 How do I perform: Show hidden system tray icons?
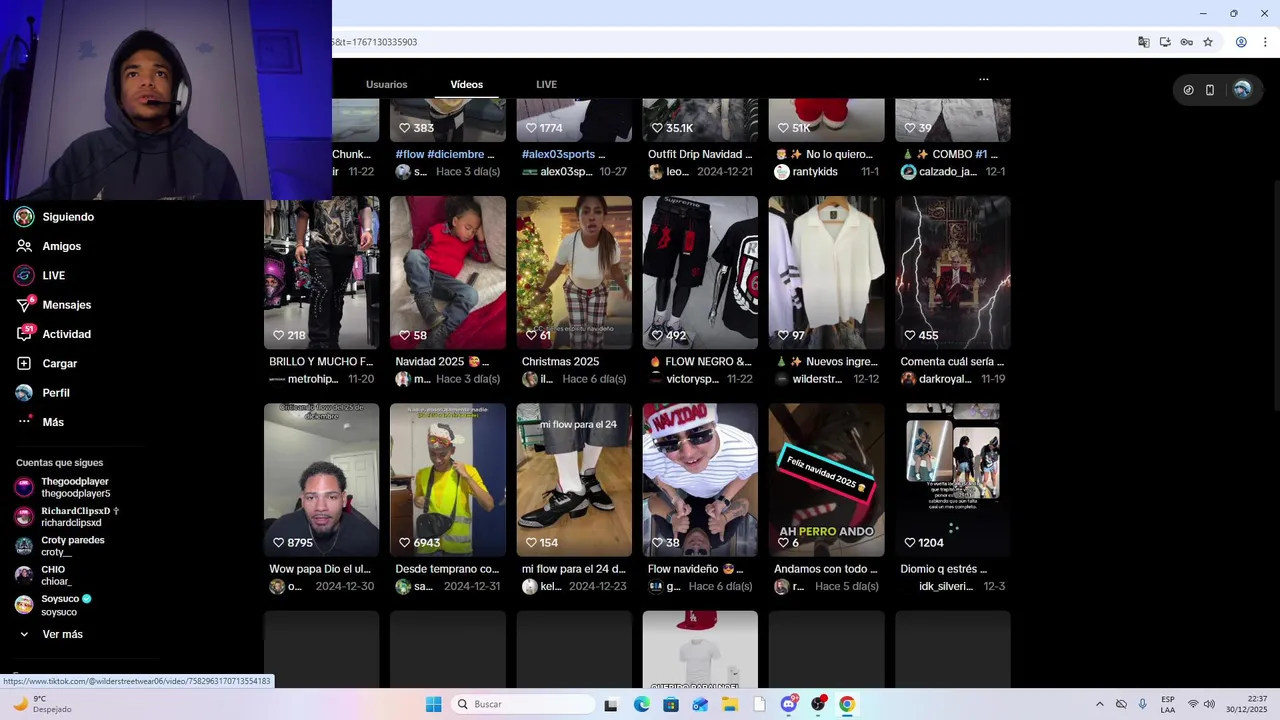pos(1100,704)
